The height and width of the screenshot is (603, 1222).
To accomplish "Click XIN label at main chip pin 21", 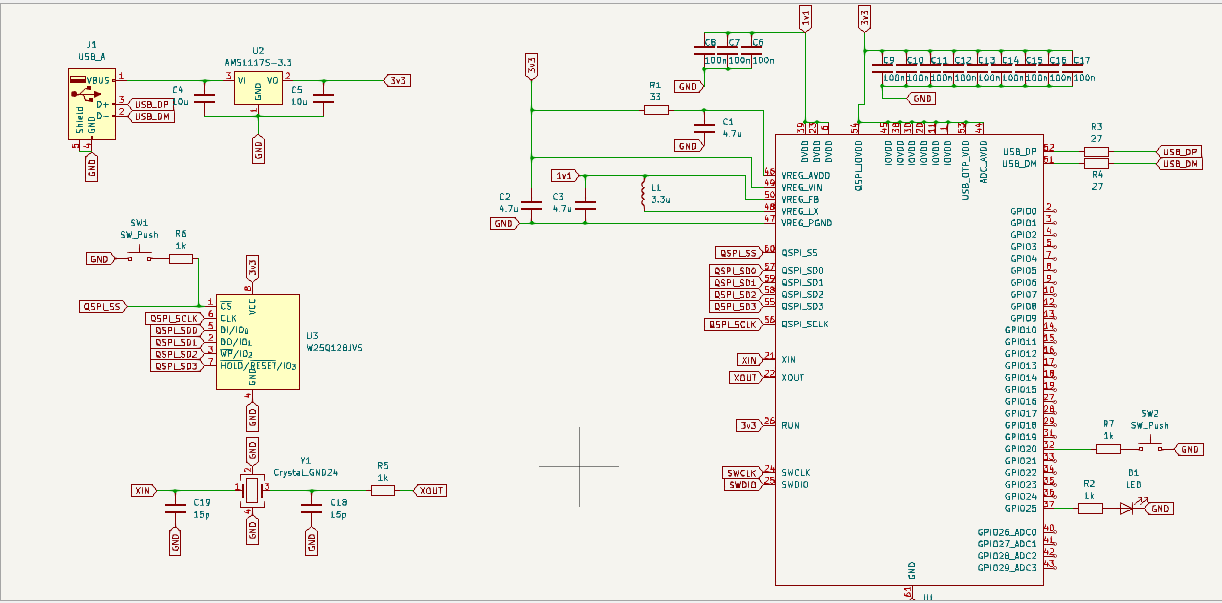I will pyautogui.click(x=750, y=360).
